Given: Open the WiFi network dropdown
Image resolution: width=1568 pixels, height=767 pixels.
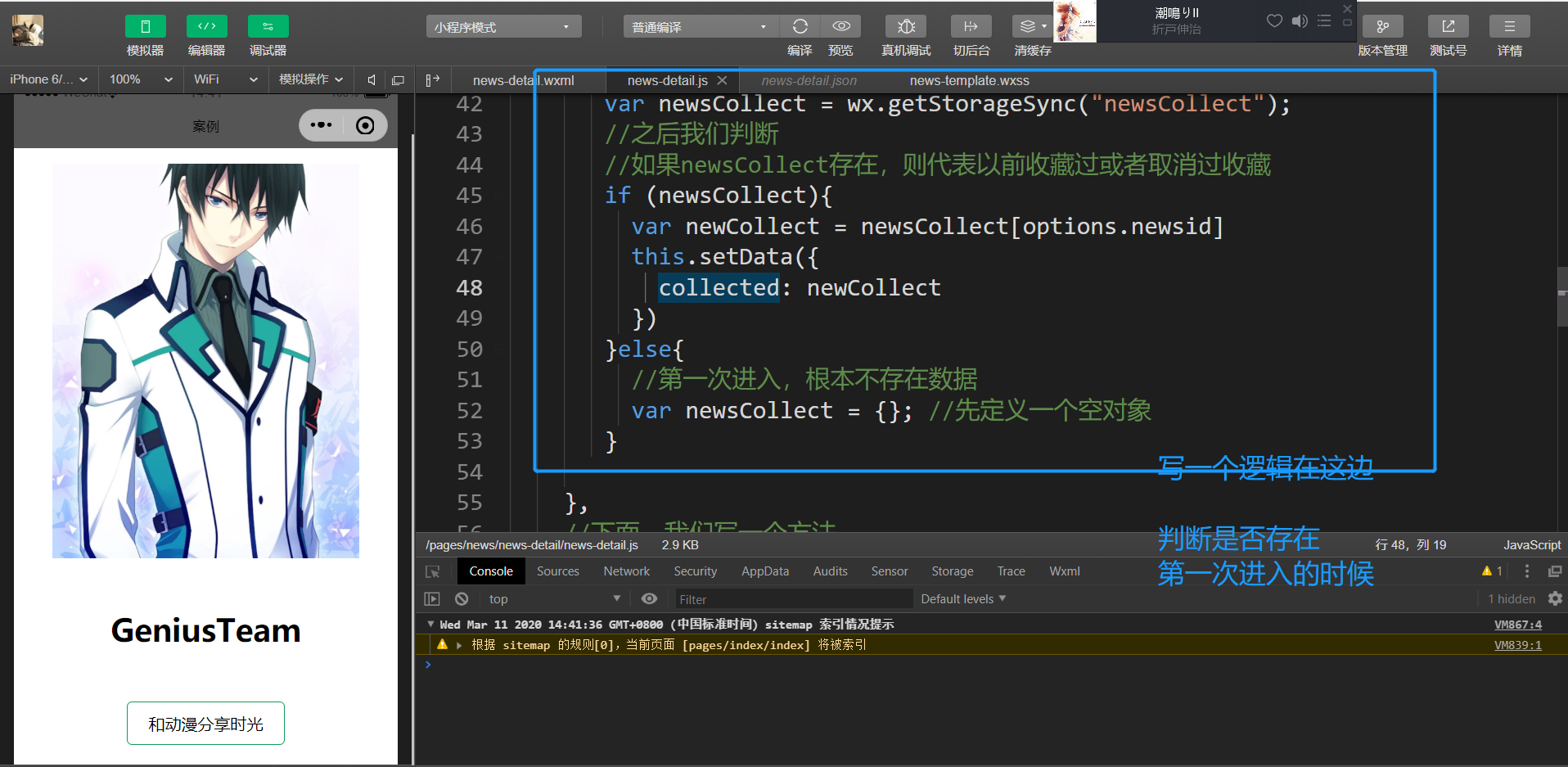Looking at the screenshot, I should tap(226, 79).
